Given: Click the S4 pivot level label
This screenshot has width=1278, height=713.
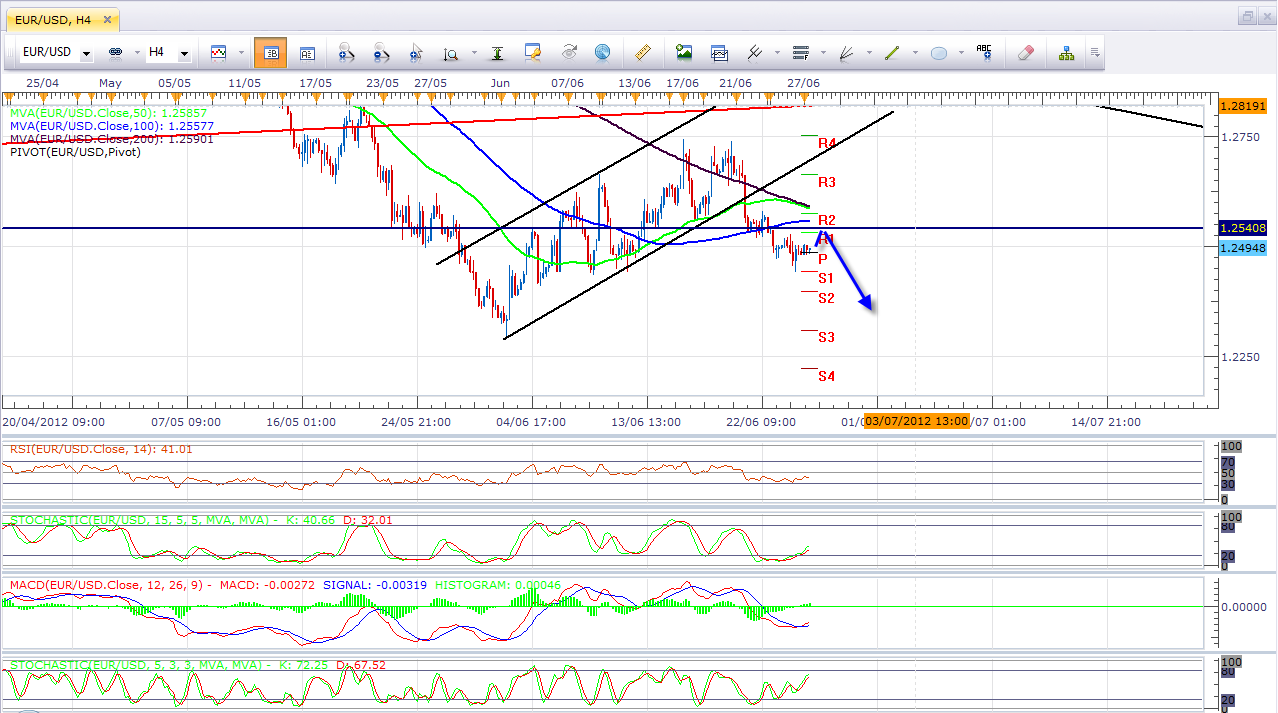Looking at the screenshot, I should (x=826, y=376).
